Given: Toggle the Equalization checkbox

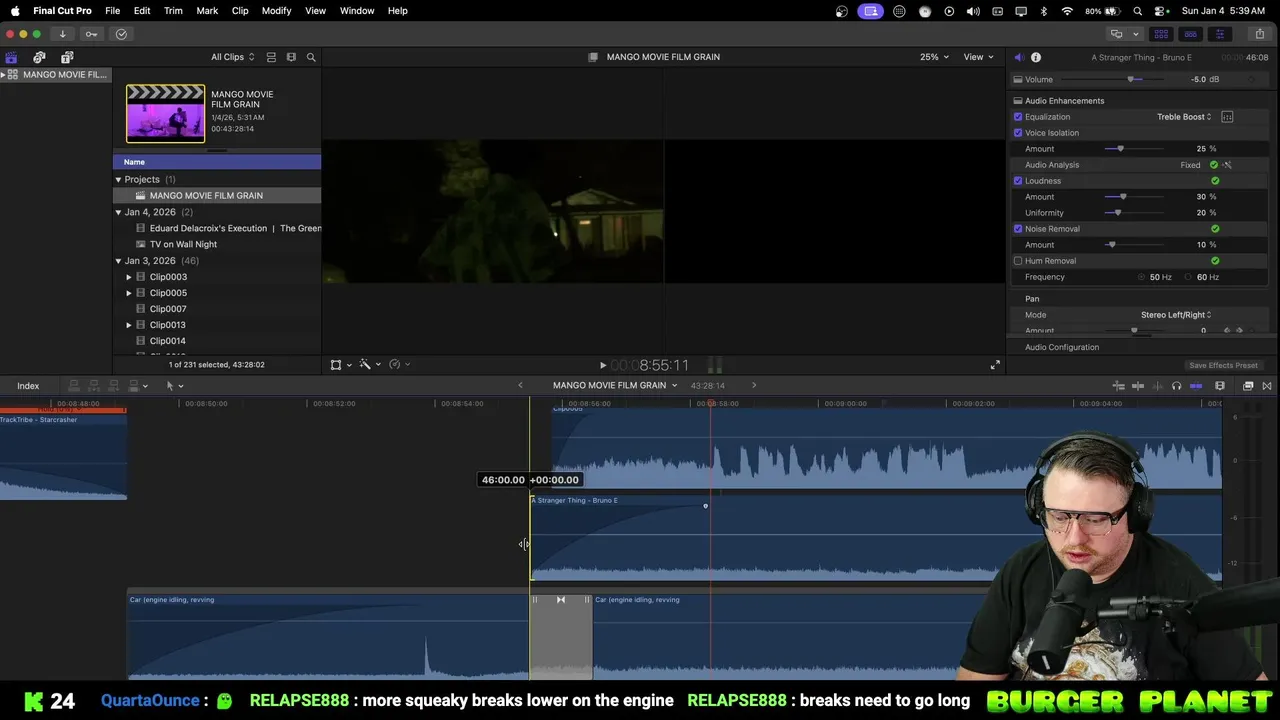Looking at the screenshot, I should (1018, 117).
